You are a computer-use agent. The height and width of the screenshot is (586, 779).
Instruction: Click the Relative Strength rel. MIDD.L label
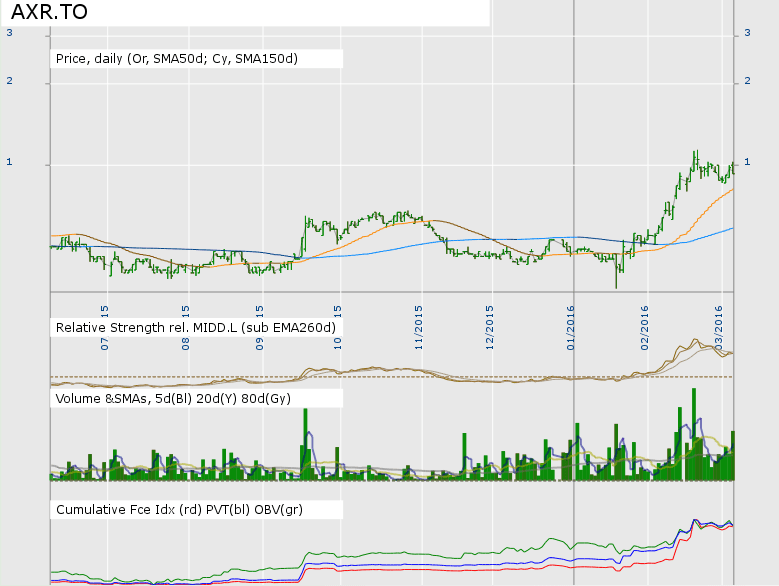pyautogui.click(x=195, y=327)
